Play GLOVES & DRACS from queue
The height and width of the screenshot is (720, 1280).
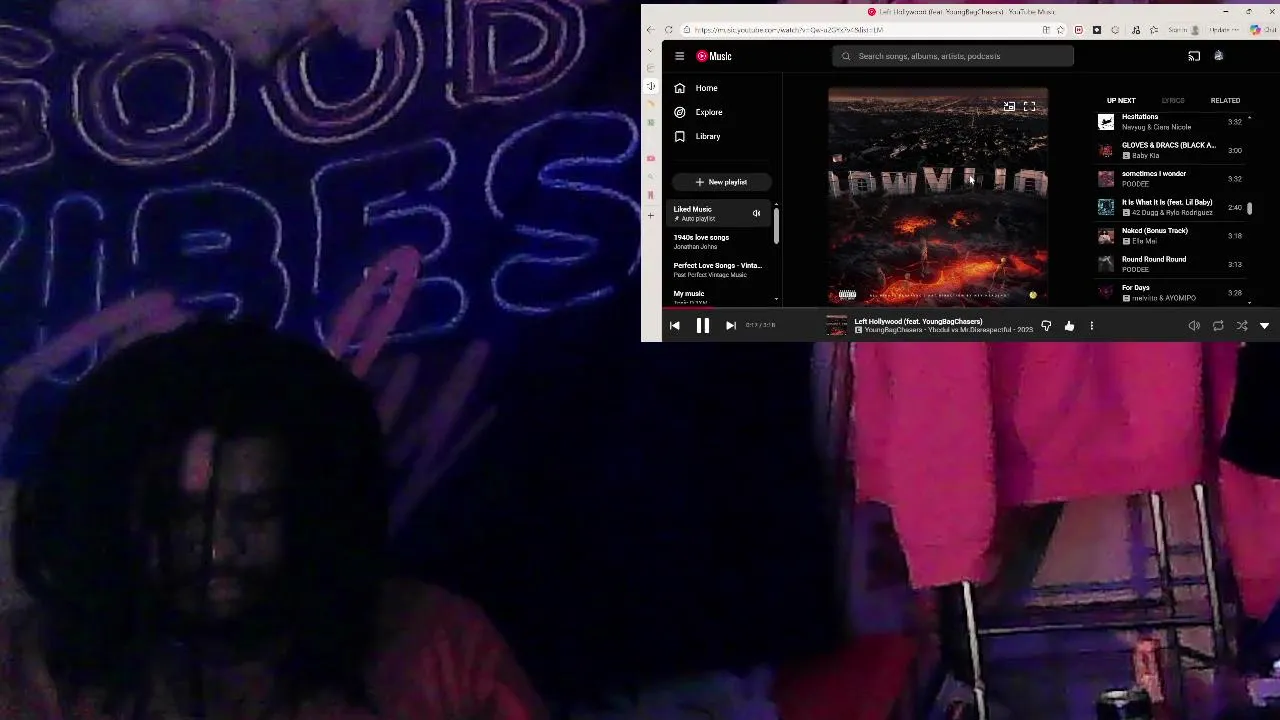[1169, 150]
